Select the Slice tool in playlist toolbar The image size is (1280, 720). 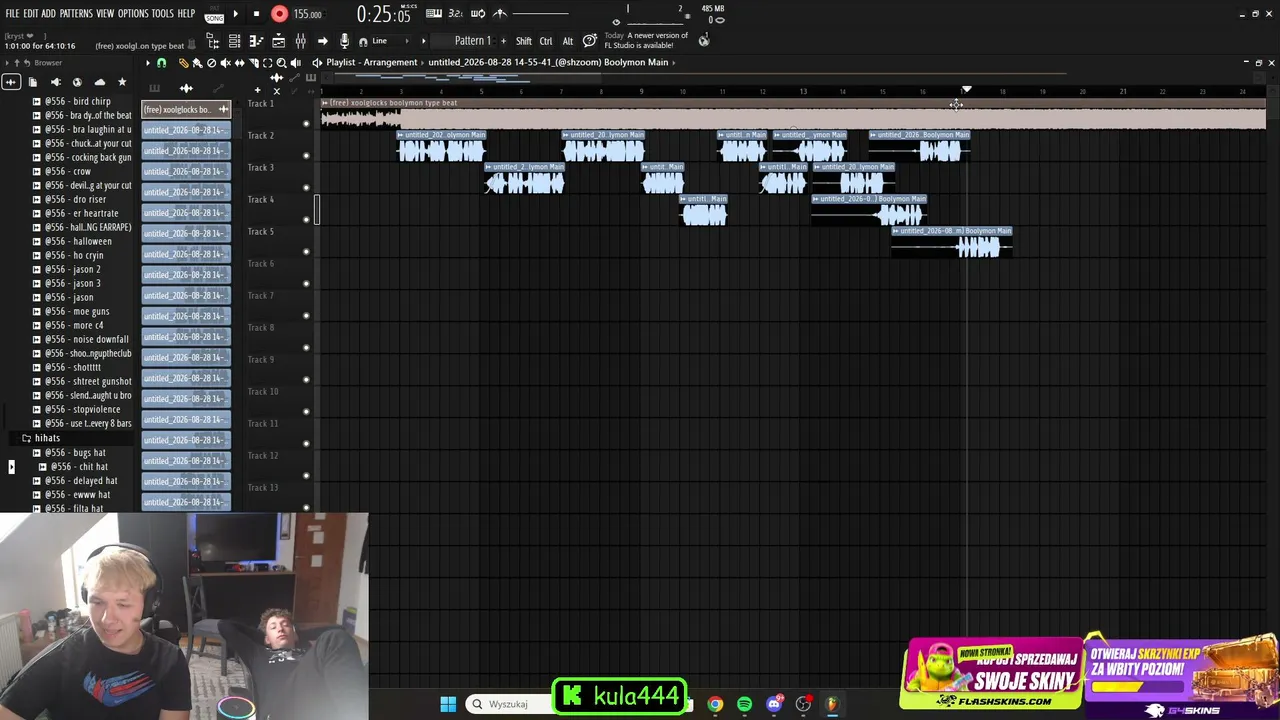coord(254,63)
